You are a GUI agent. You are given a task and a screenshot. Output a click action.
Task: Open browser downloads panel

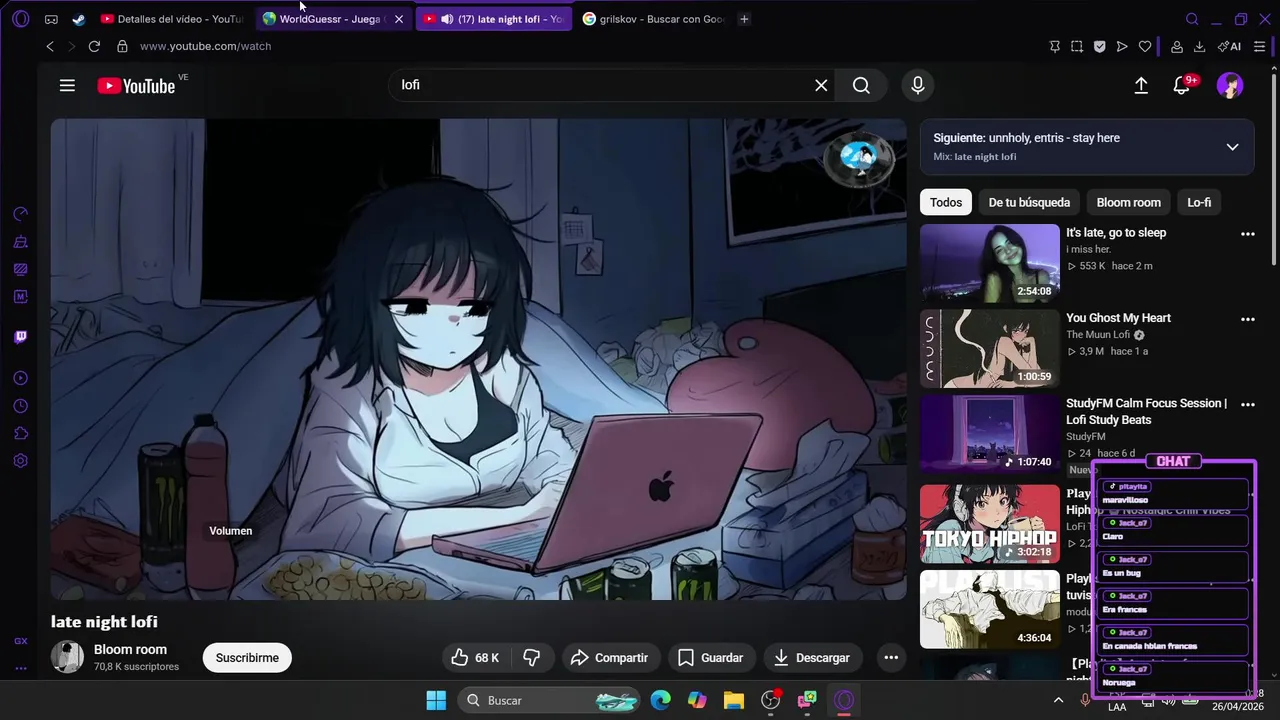1199,46
